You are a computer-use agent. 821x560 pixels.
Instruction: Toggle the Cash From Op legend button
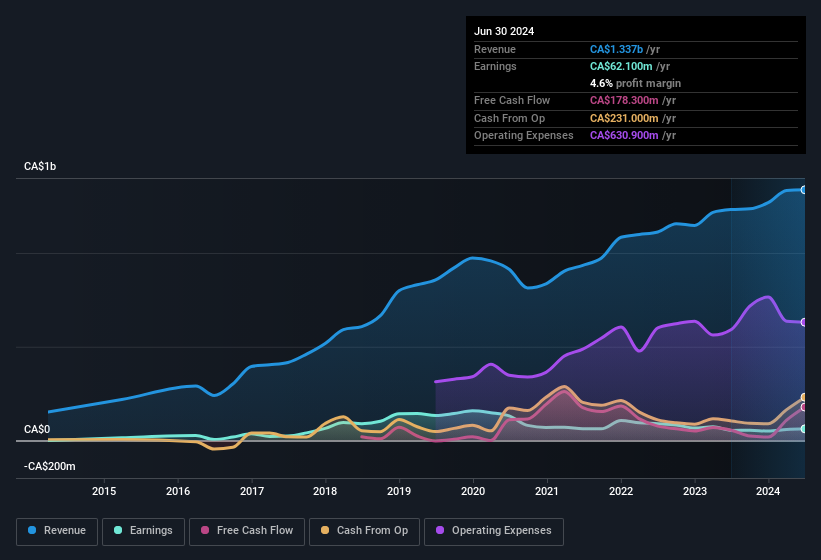click(364, 531)
